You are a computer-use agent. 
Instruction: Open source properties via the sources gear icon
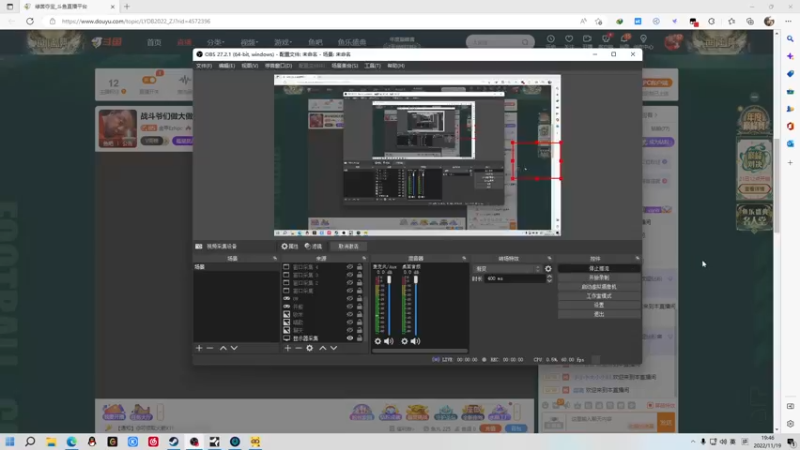[310, 348]
